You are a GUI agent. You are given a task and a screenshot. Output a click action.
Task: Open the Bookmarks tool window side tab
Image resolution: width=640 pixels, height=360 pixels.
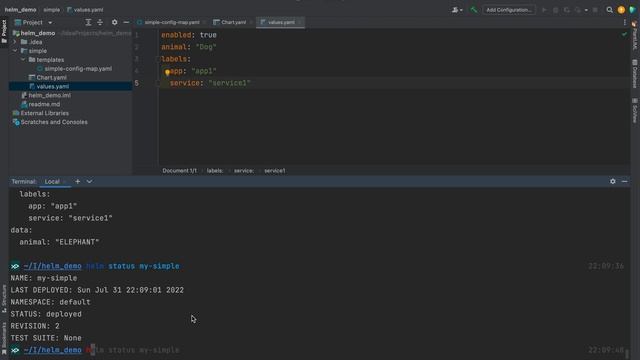[x=4, y=339]
